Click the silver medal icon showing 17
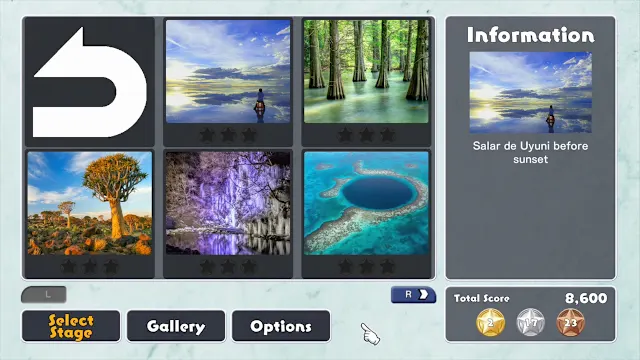This screenshot has width=640, height=360. click(x=531, y=322)
